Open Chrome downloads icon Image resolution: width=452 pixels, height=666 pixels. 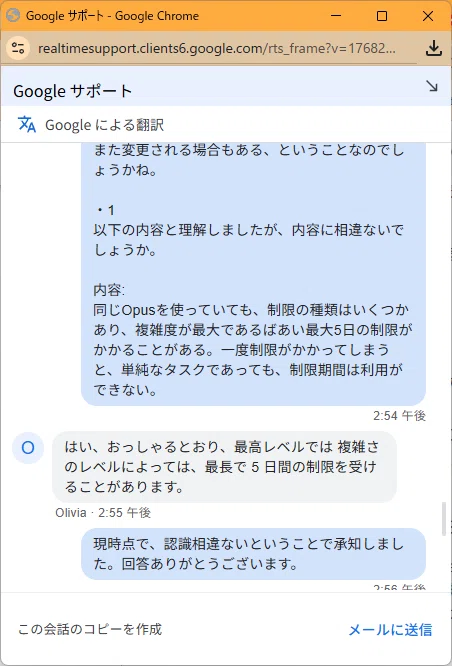[433, 48]
